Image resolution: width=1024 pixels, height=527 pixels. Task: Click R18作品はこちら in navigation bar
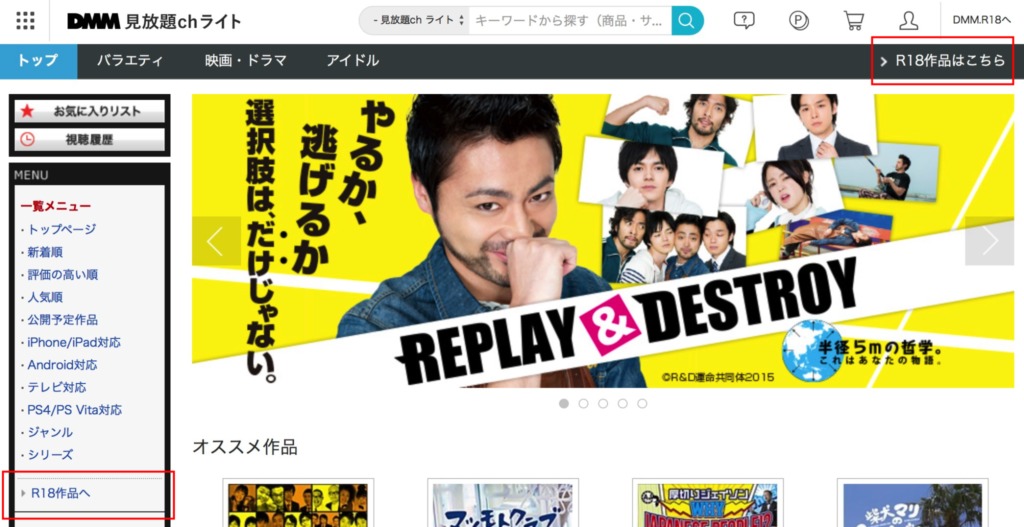(942, 61)
